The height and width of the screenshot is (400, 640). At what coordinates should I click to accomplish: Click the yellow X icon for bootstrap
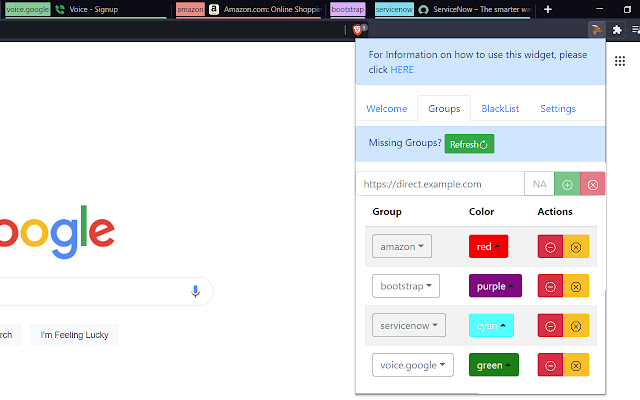coord(576,286)
